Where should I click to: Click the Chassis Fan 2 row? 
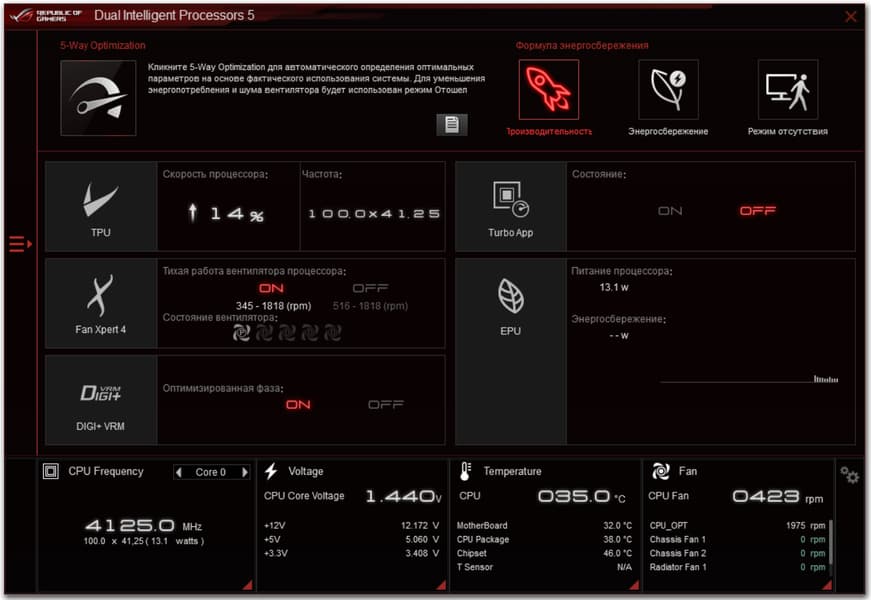tap(737, 553)
